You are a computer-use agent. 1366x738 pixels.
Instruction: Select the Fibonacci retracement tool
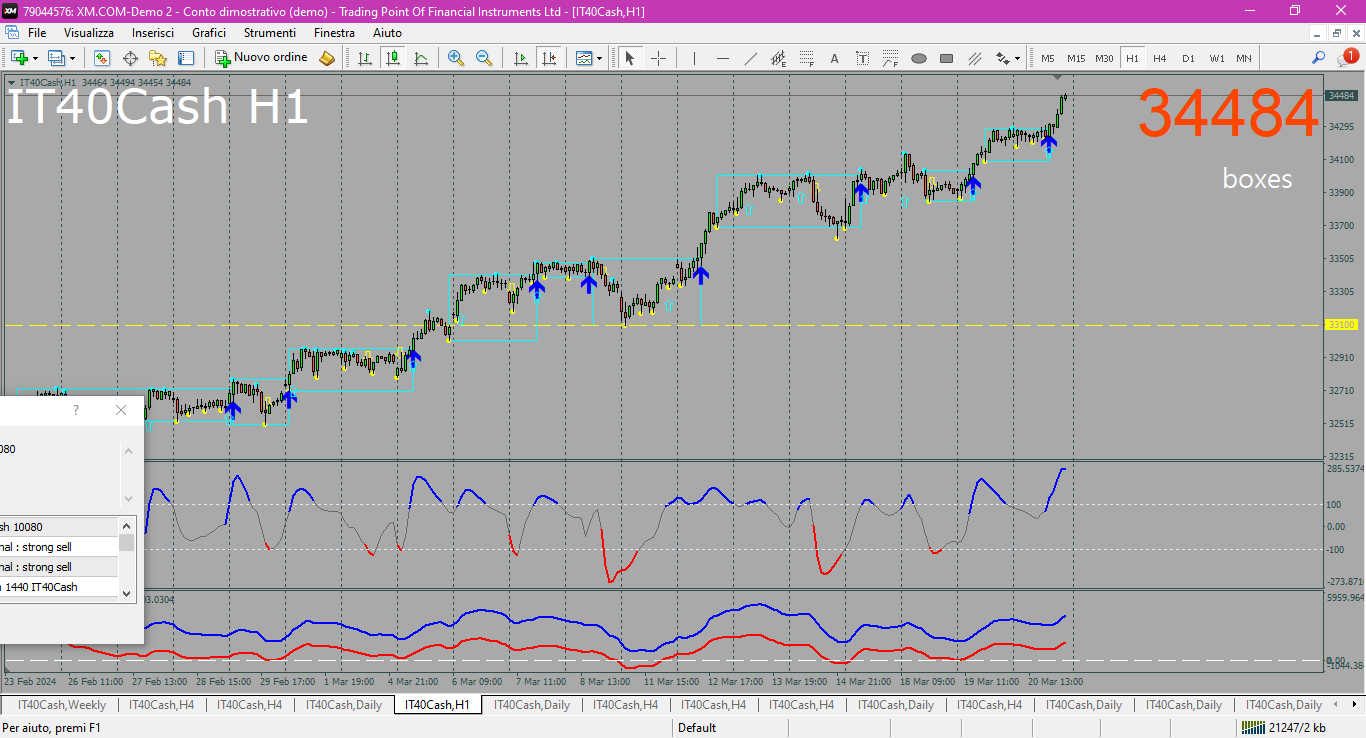click(x=806, y=58)
